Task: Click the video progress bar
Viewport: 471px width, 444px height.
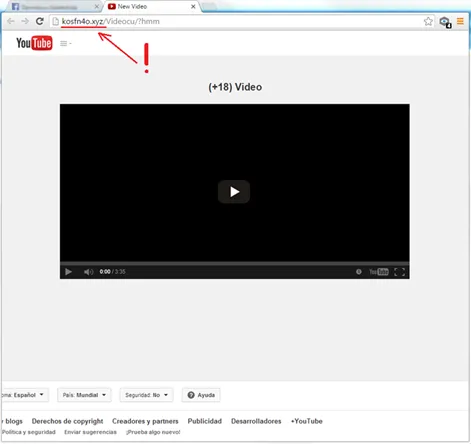Action: tap(235, 263)
